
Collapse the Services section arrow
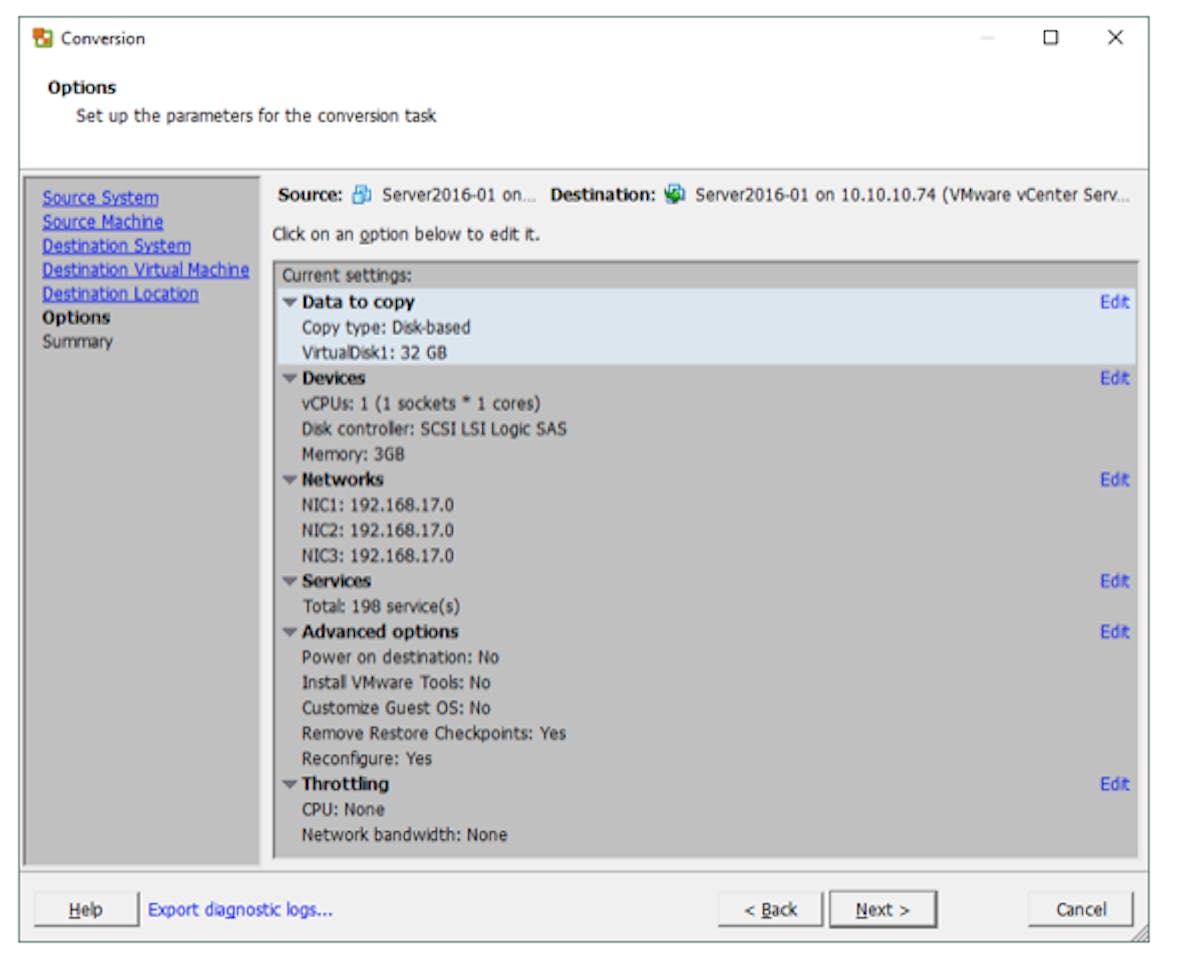click(x=290, y=581)
